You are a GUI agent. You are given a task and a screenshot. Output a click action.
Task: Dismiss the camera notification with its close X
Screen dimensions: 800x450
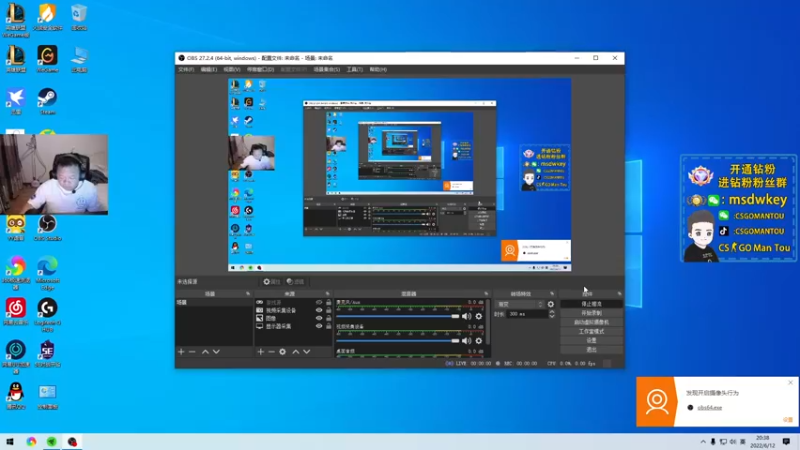[x=790, y=383]
